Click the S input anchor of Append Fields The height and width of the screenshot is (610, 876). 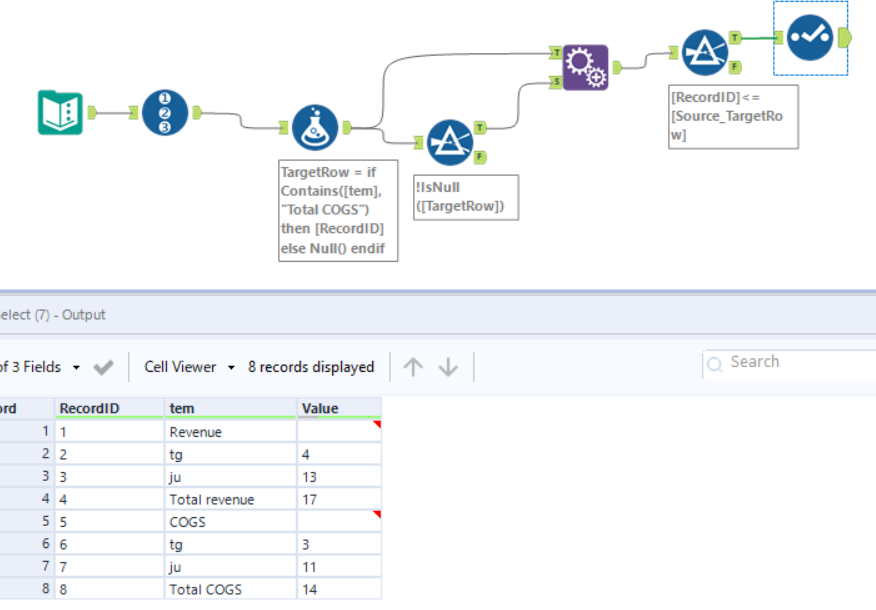[x=555, y=83]
